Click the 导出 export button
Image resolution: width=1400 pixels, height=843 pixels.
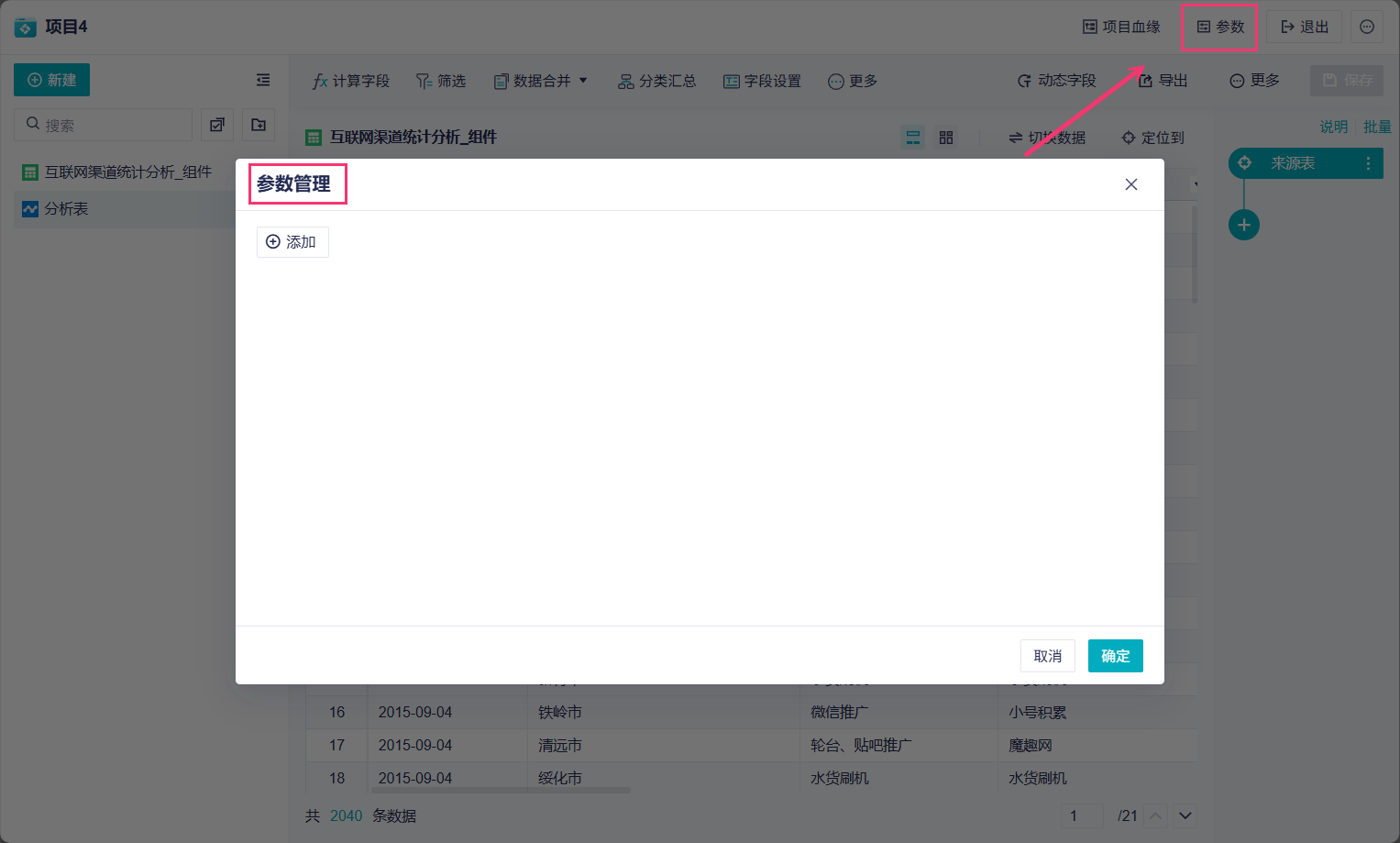1163,81
